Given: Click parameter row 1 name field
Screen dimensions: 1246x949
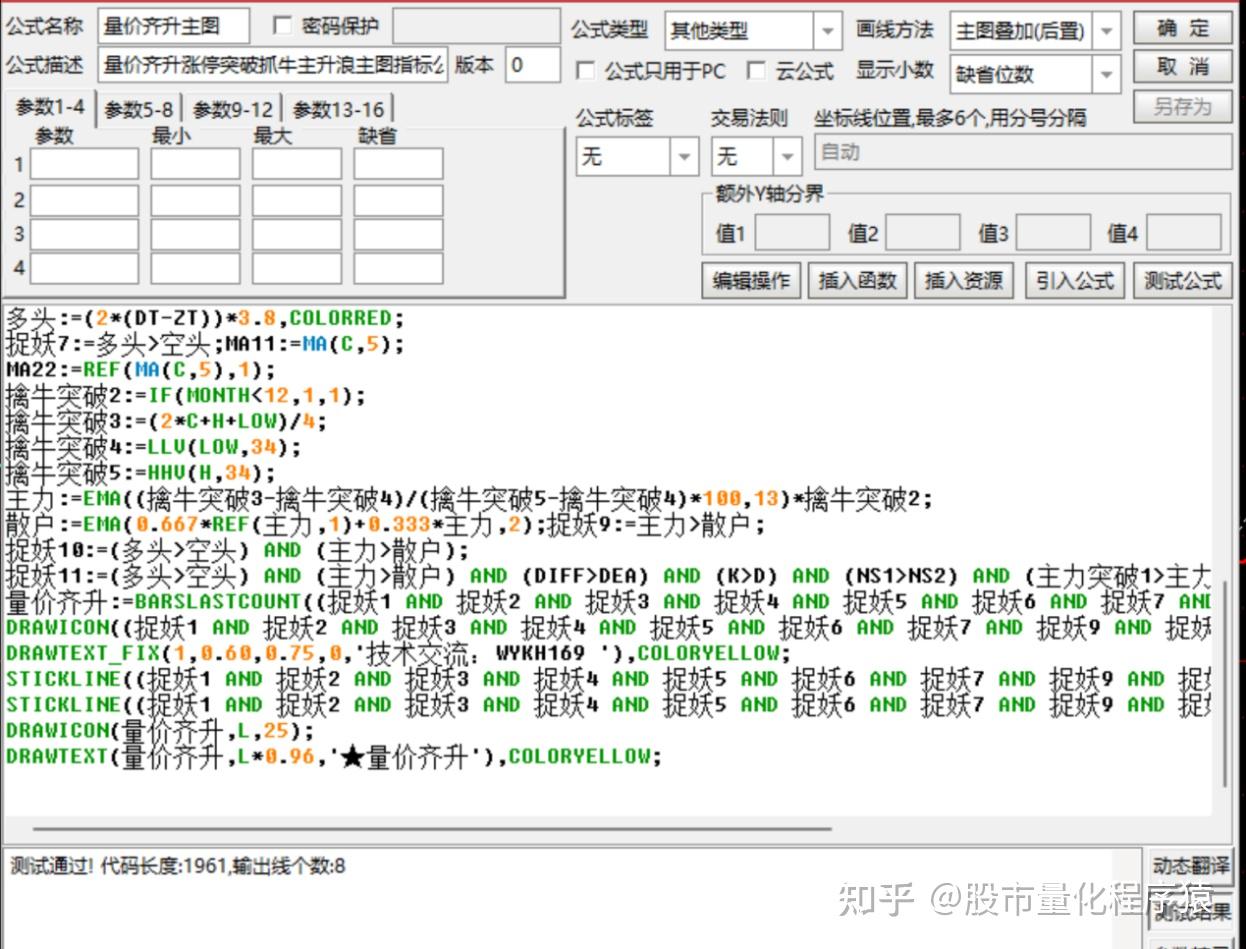Looking at the screenshot, I should coord(84,164).
